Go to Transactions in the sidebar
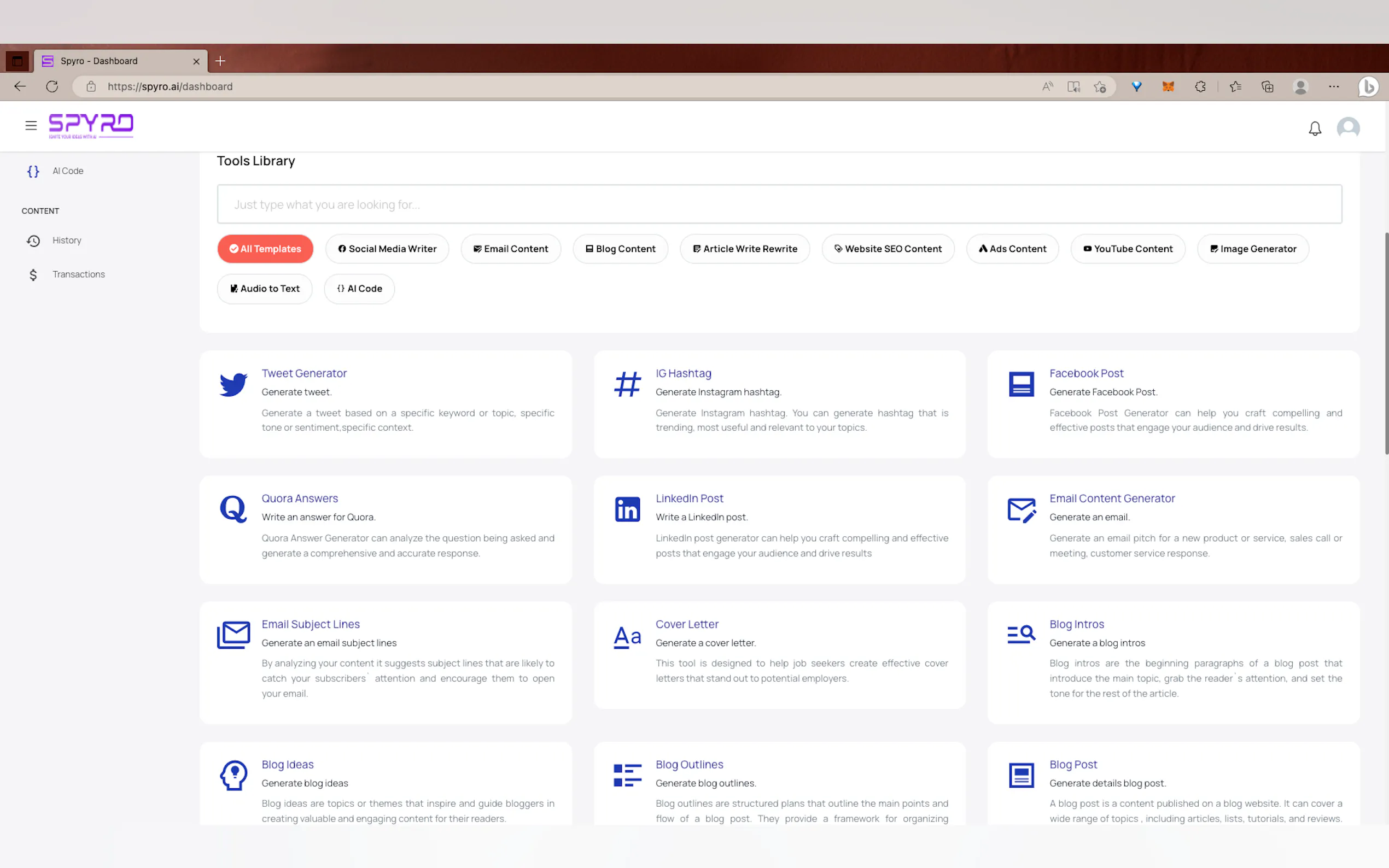Screen dimensions: 1389x868 78,274
